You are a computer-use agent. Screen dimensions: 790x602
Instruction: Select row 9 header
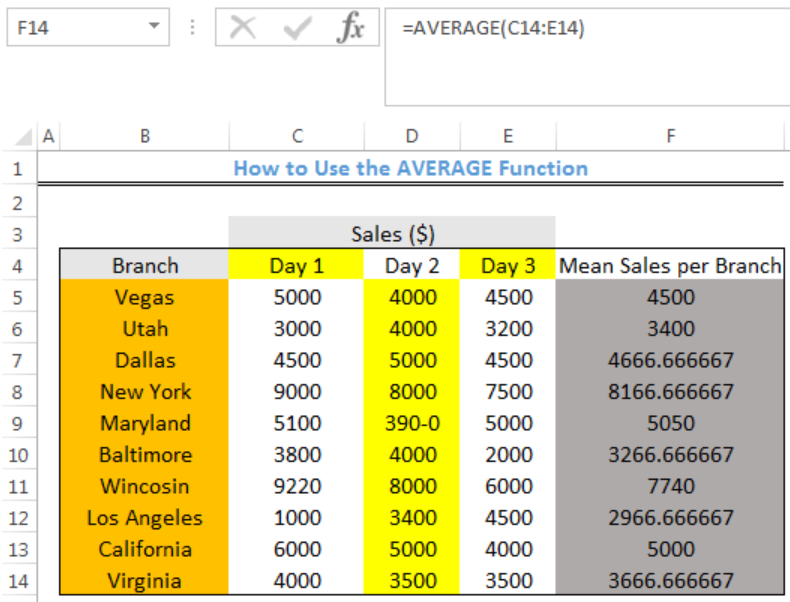click(18, 423)
